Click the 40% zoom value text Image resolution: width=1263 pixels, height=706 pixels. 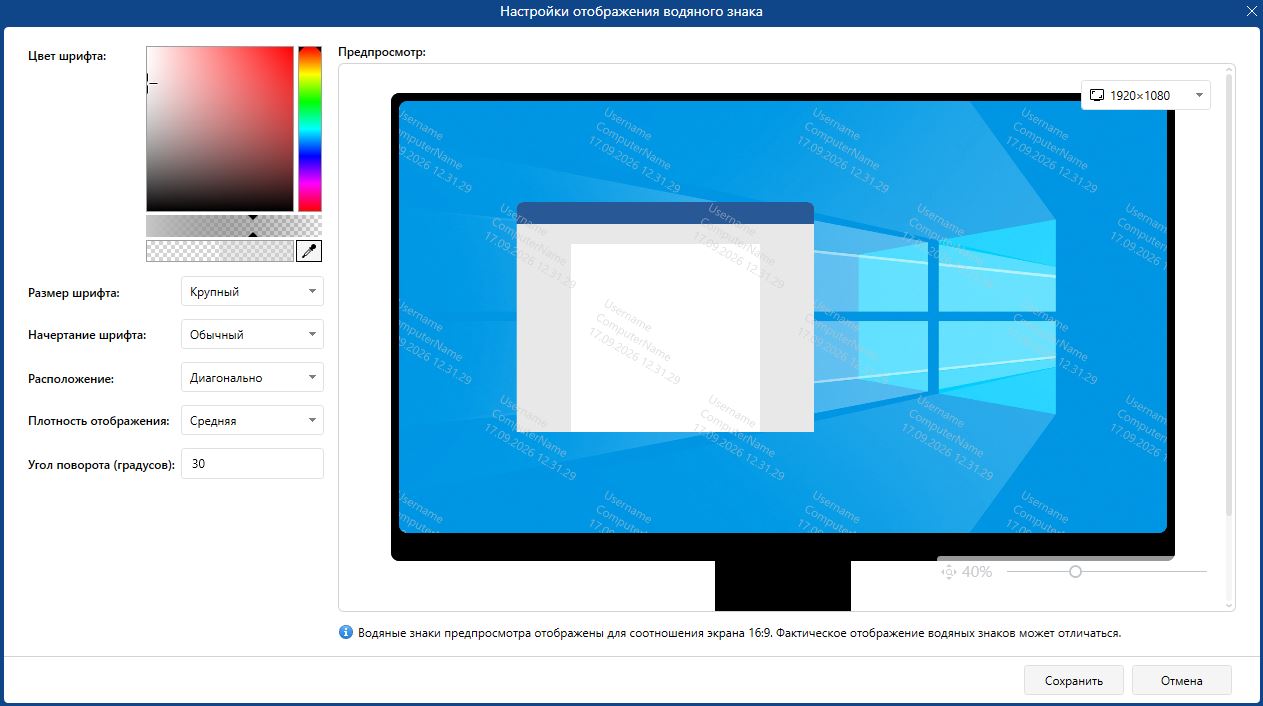(977, 572)
